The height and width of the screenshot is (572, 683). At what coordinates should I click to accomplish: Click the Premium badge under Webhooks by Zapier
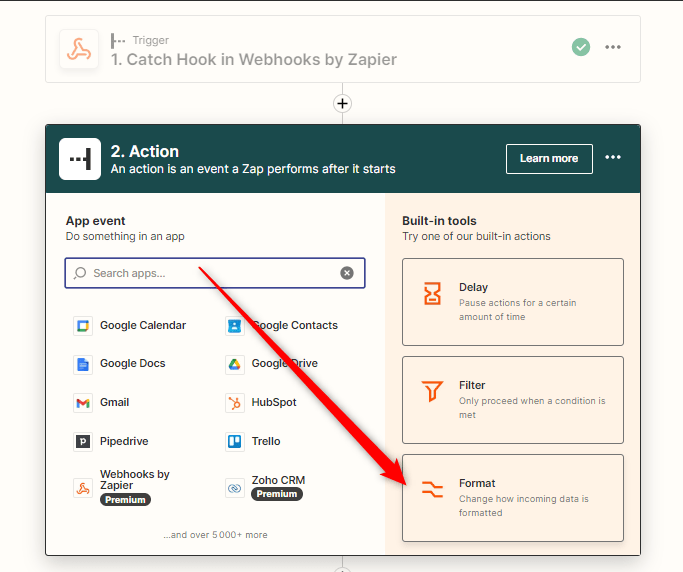[125, 500]
